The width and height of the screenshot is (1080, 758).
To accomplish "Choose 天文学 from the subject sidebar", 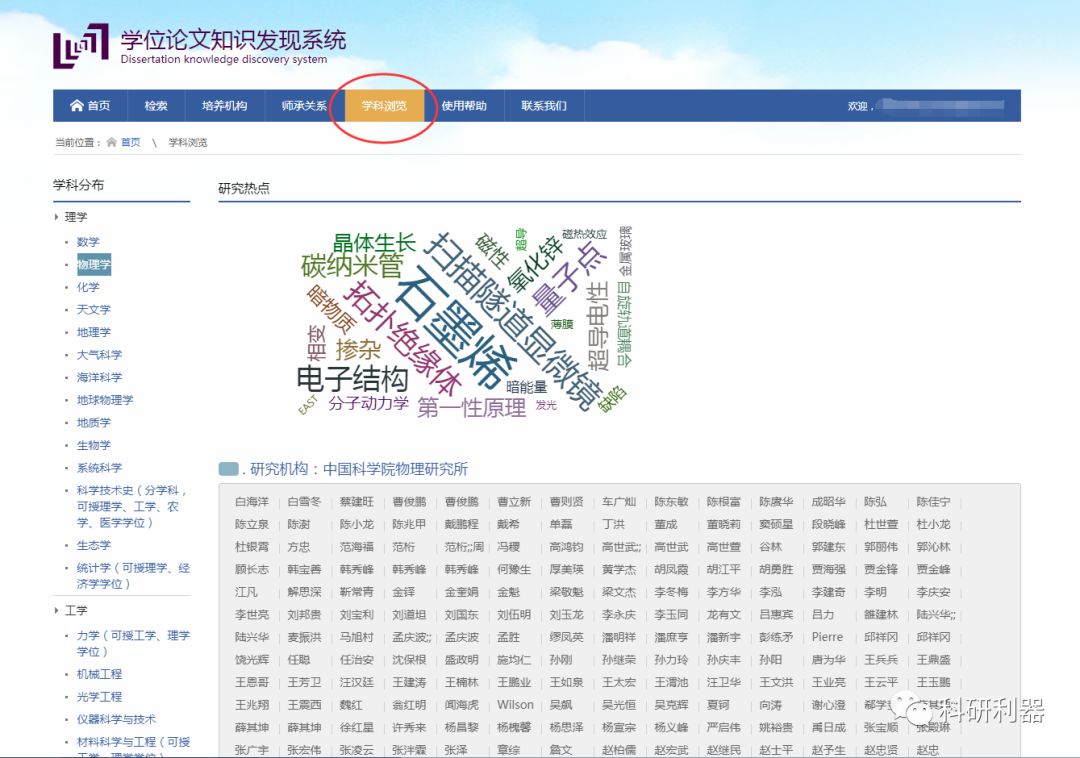I will click(94, 310).
